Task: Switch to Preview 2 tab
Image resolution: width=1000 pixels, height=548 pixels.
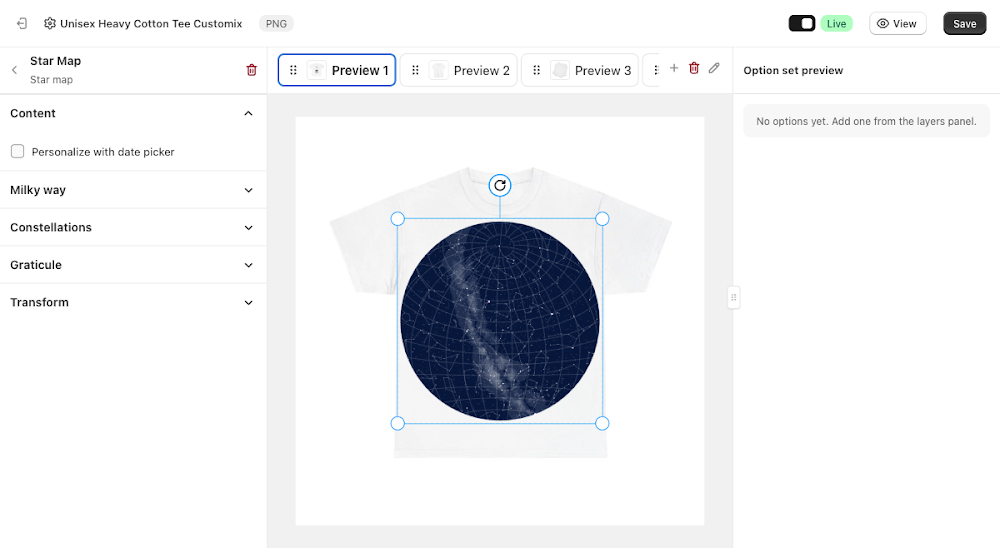Action: [x=459, y=70]
